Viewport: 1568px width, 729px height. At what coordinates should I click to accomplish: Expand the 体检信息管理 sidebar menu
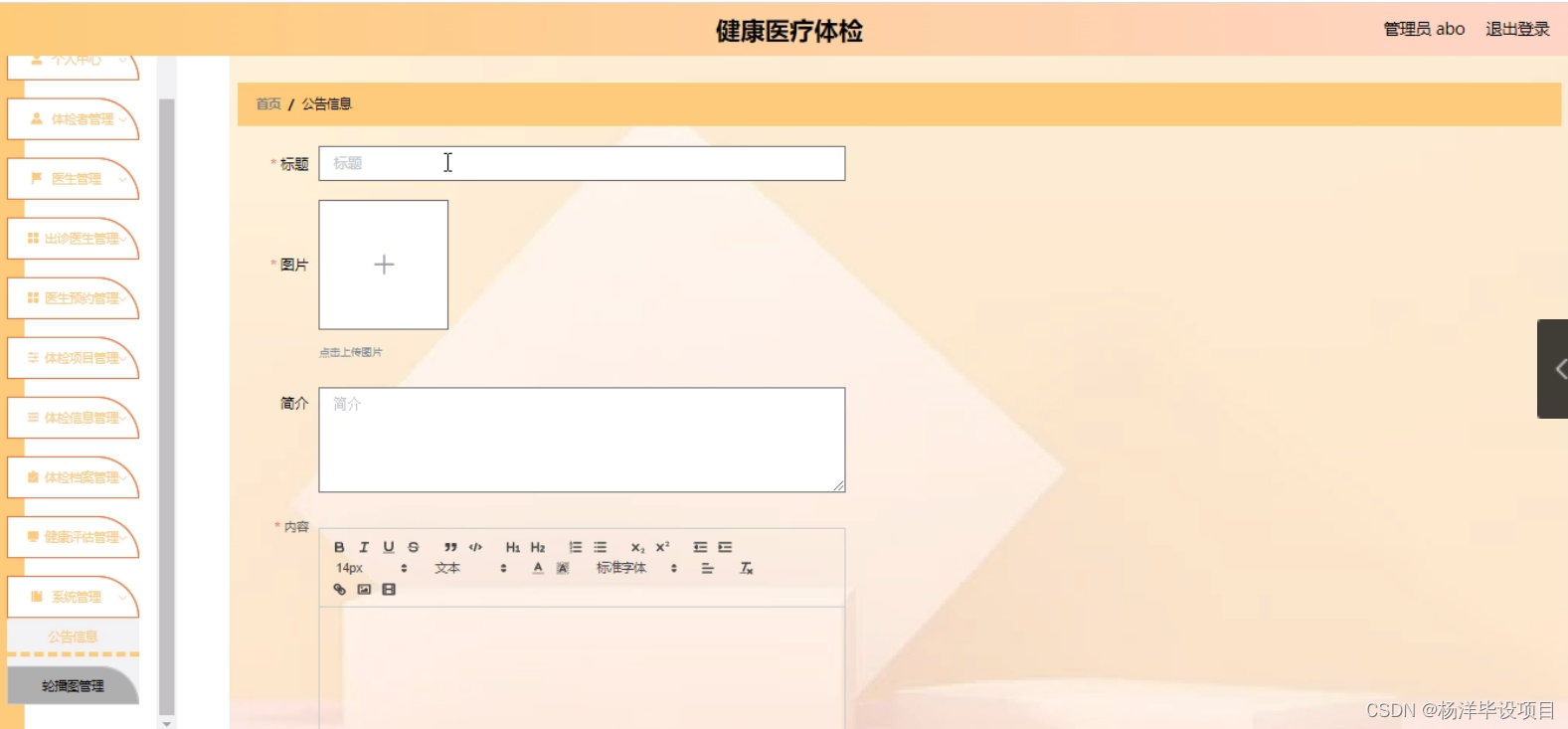point(73,418)
